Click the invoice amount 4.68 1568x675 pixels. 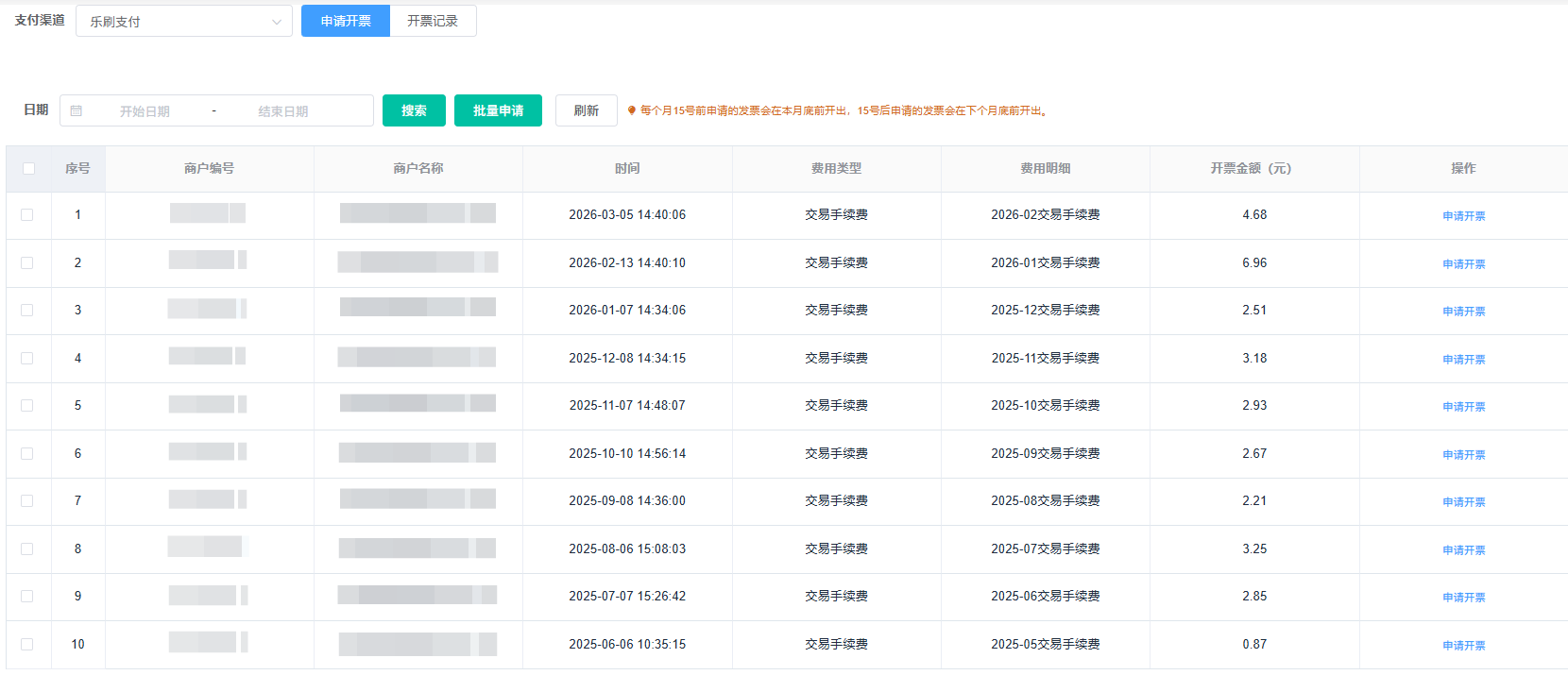point(1254,215)
